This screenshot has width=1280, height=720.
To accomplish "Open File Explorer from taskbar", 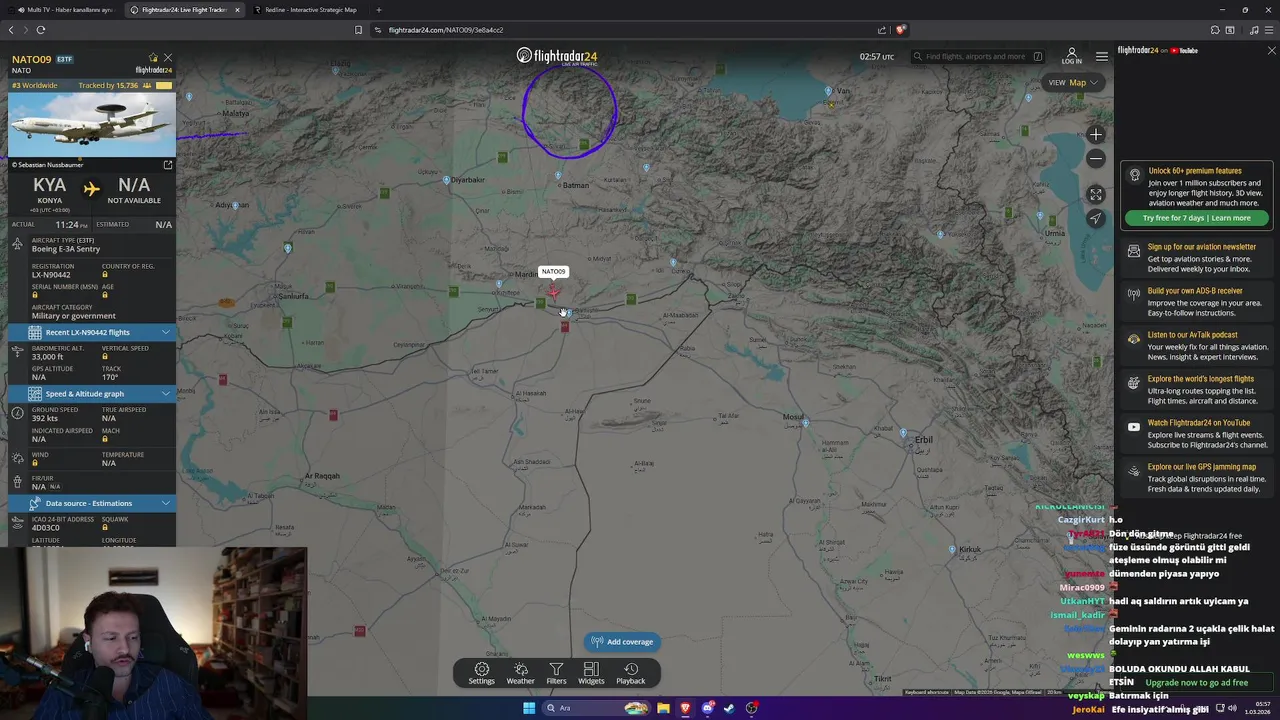I will 663,708.
